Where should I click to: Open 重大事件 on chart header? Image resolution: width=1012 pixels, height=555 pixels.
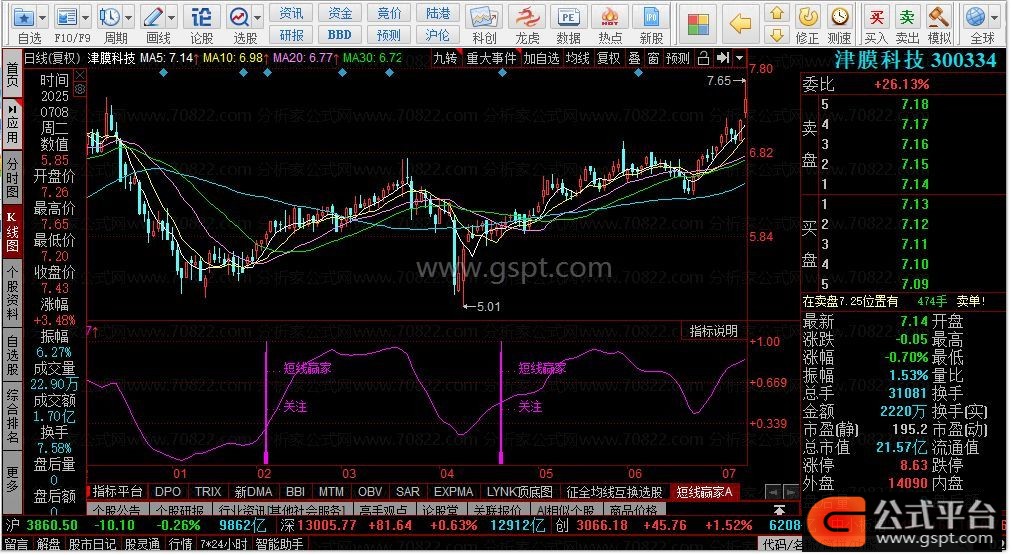pyautogui.click(x=492, y=59)
